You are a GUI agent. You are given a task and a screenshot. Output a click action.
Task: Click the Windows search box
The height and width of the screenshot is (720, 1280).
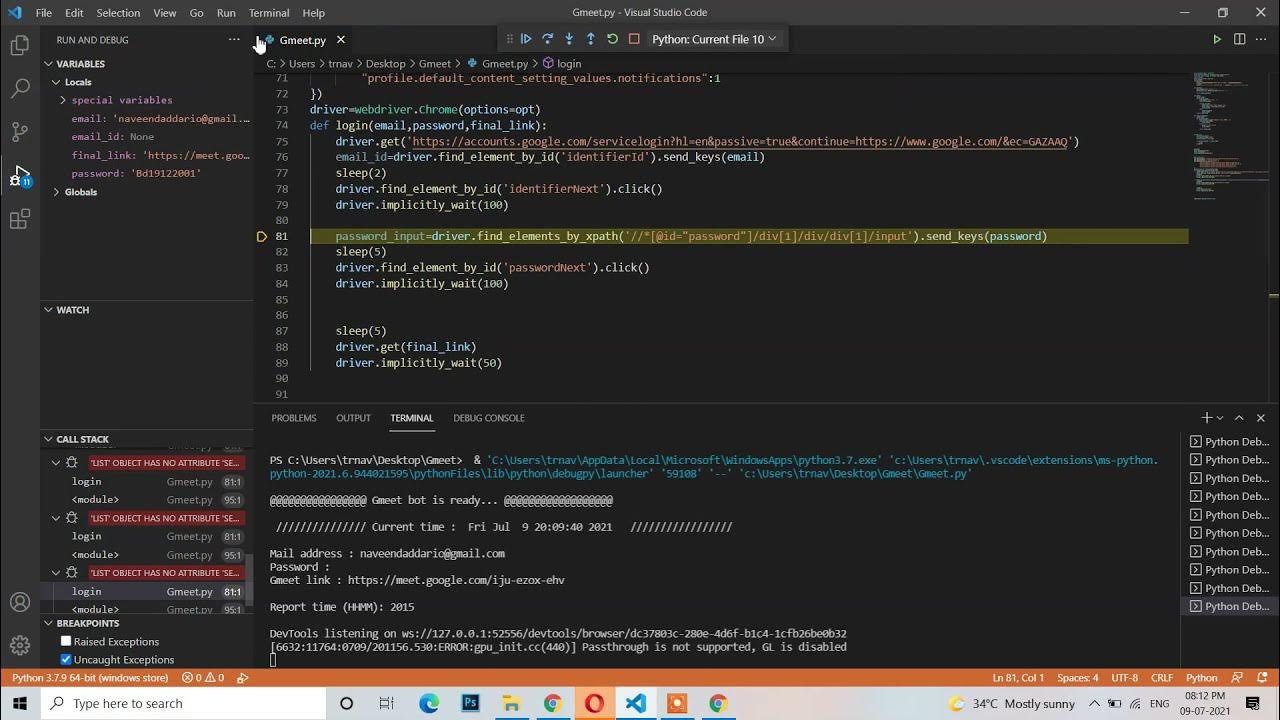point(183,703)
